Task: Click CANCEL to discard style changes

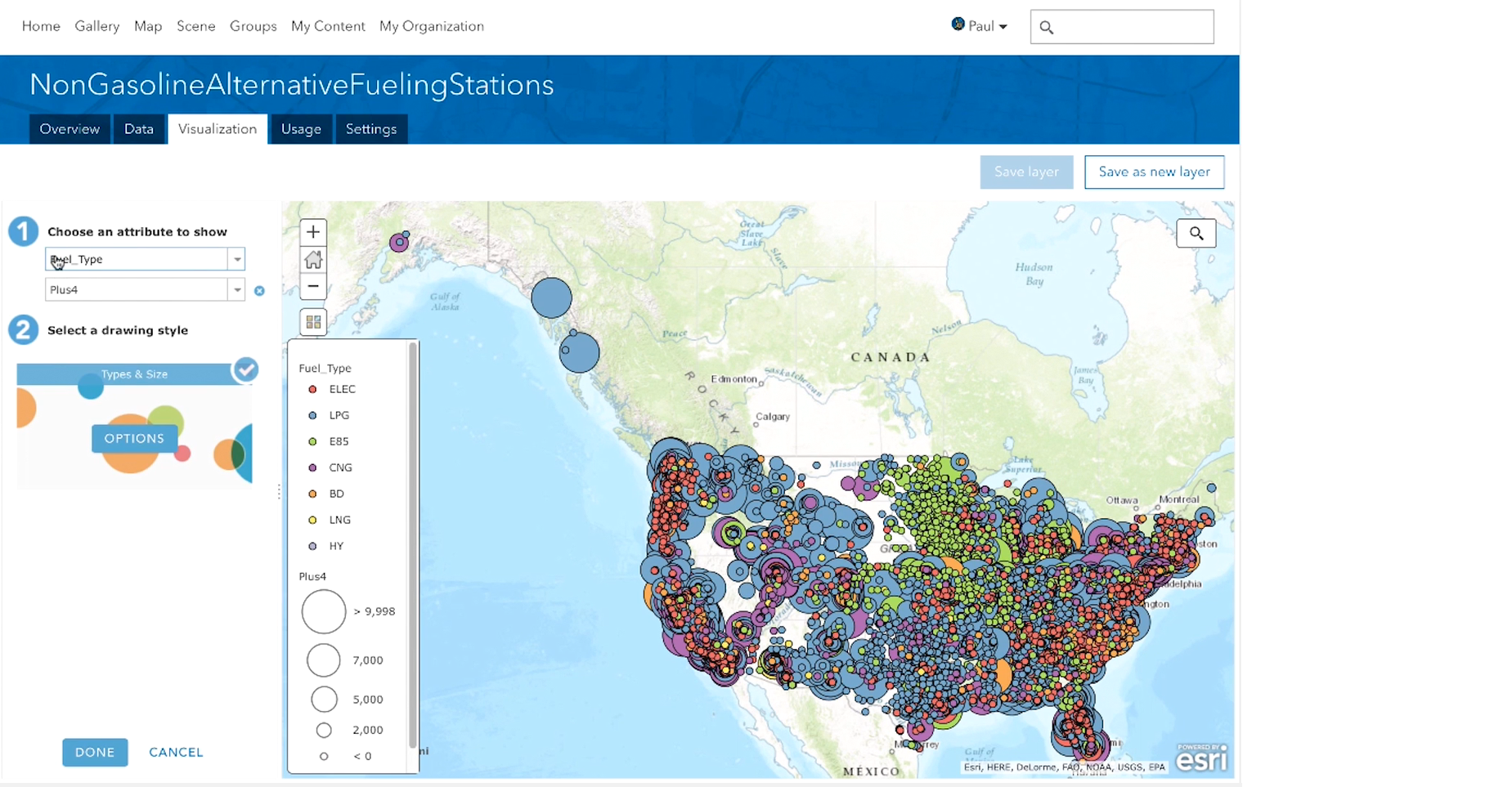Action: [176, 752]
